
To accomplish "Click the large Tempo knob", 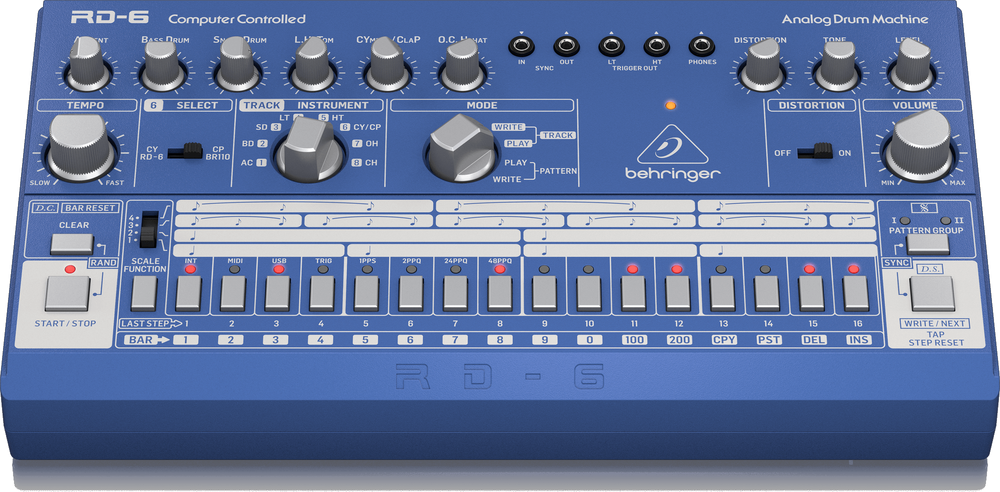I will [76, 148].
